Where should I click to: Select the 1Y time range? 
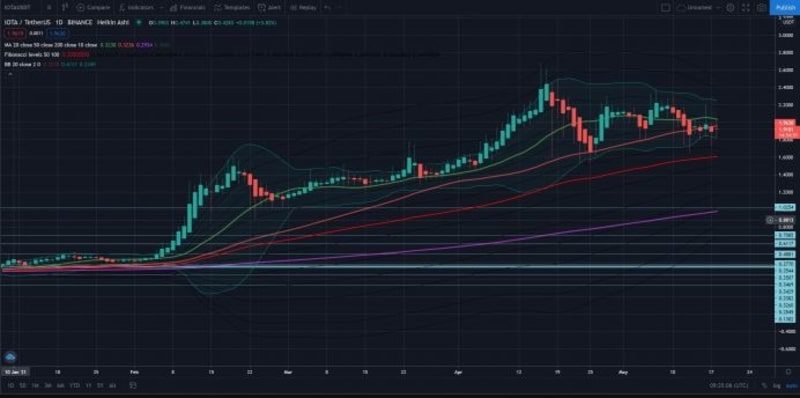(89, 386)
